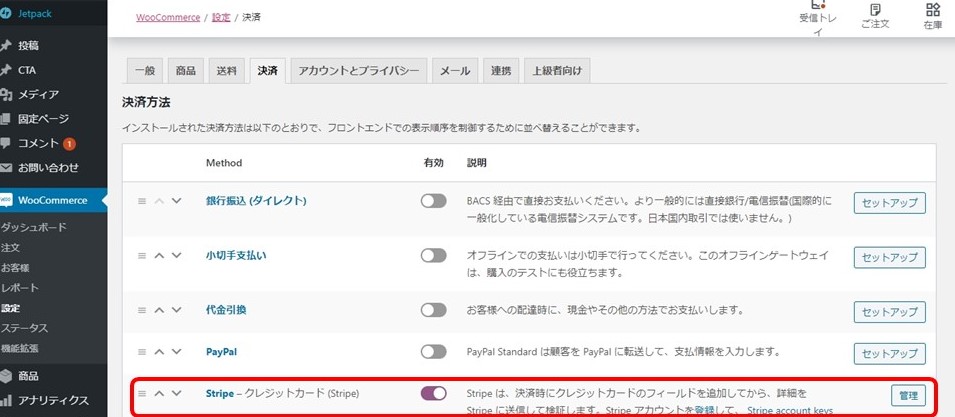This screenshot has height=417, width=955.
Task: Open the 設定 breadcrumb link
Action: point(221,18)
